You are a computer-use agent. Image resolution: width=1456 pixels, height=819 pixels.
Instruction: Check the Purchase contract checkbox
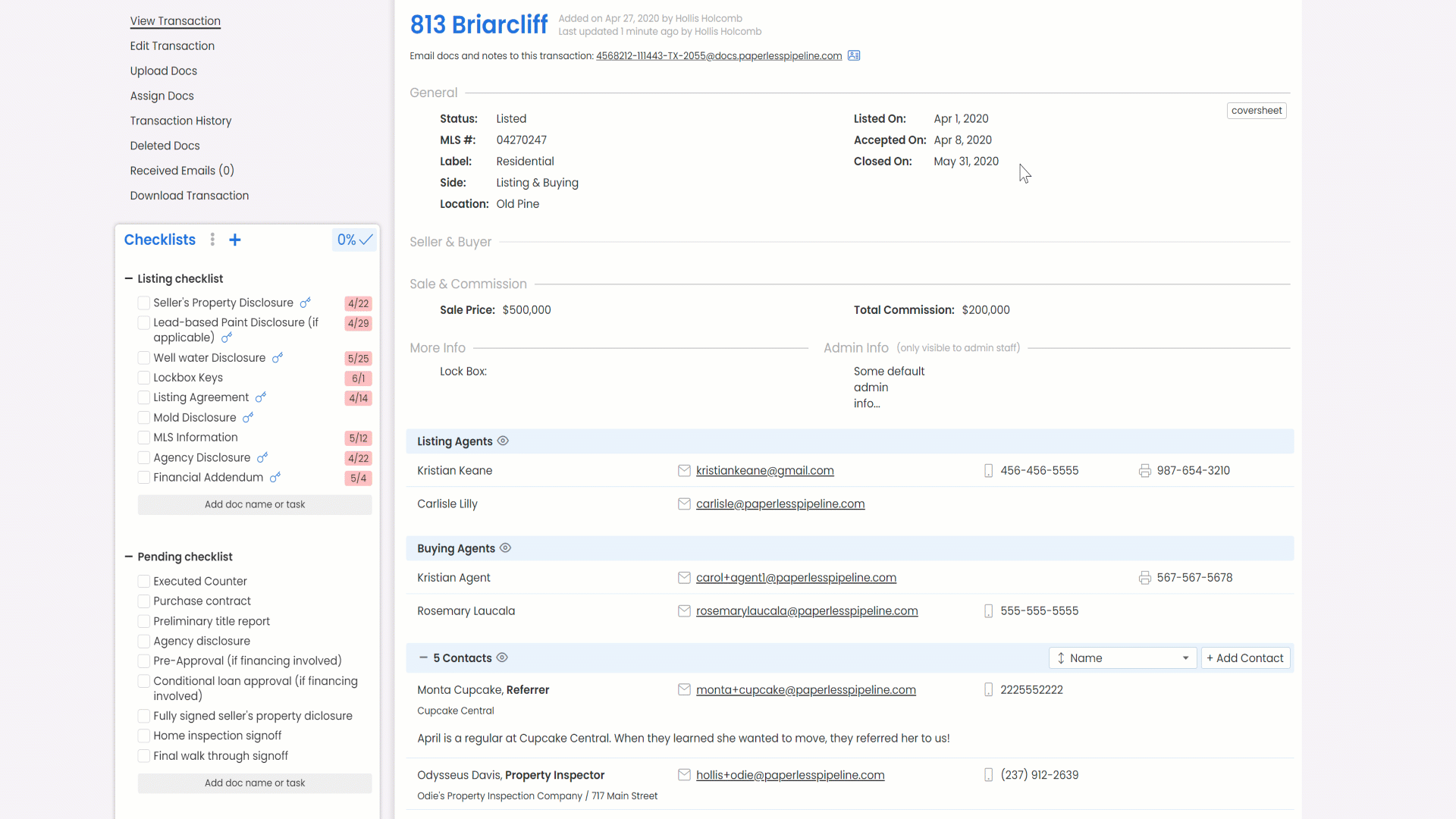[x=143, y=601]
